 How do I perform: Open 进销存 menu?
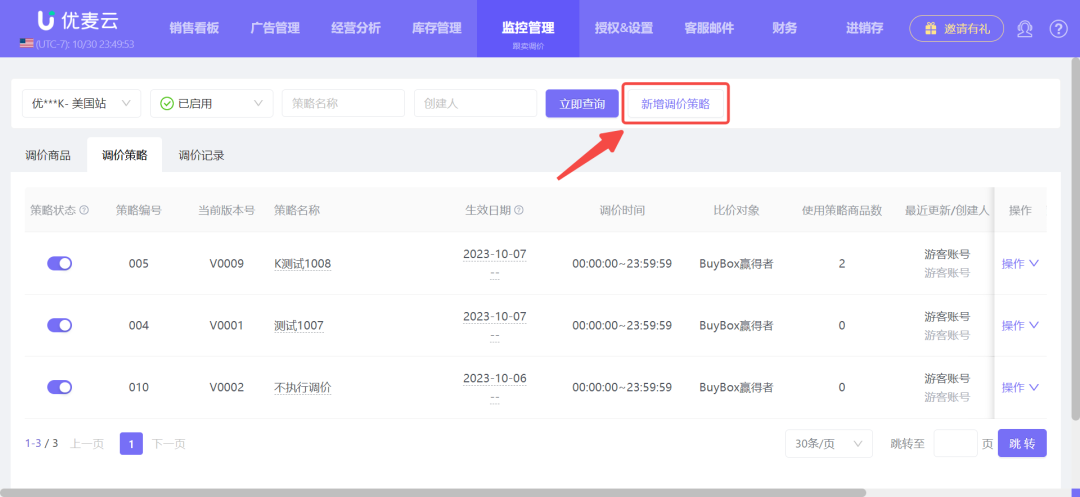(x=864, y=28)
